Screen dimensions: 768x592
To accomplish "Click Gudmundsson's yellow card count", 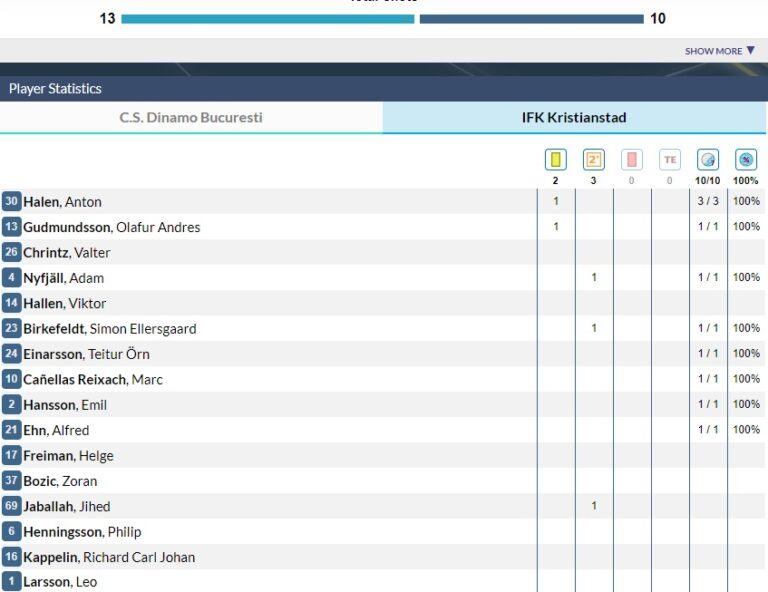I will (x=556, y=227).
